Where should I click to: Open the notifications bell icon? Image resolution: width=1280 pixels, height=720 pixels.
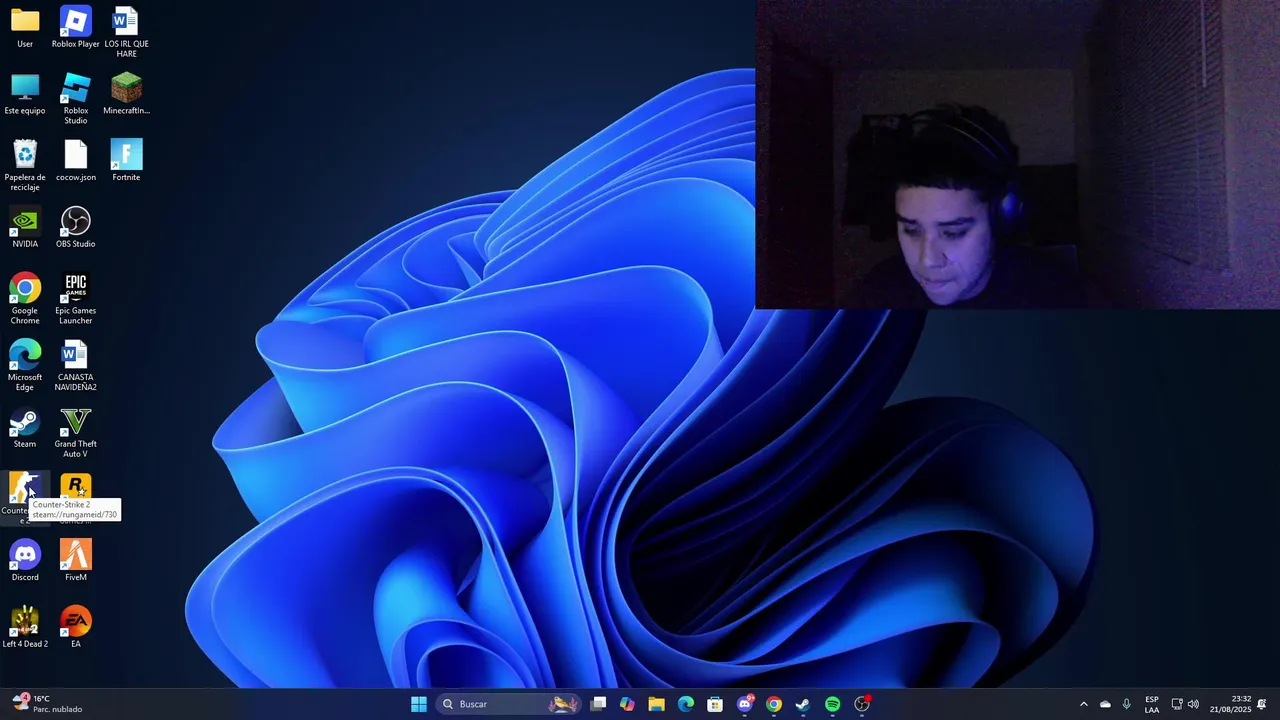click(1262, 704)
